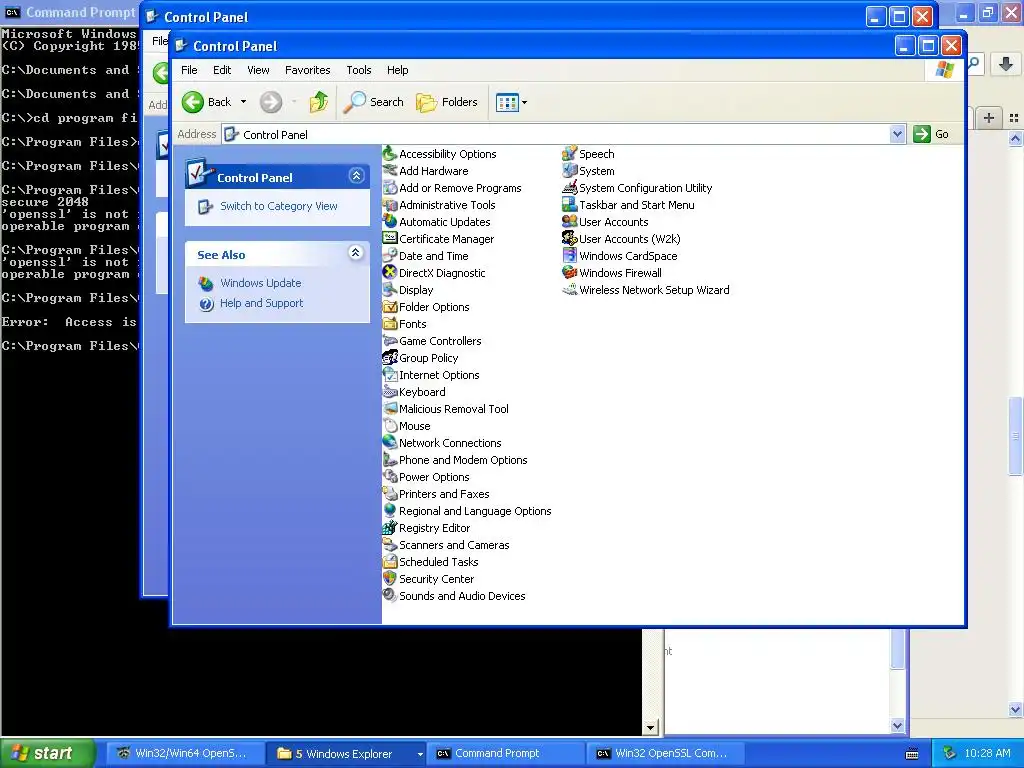The height and width of the screenshot is (768, 1024).
Task: Open the Windows Update link
Action: [x=261, y=283]
